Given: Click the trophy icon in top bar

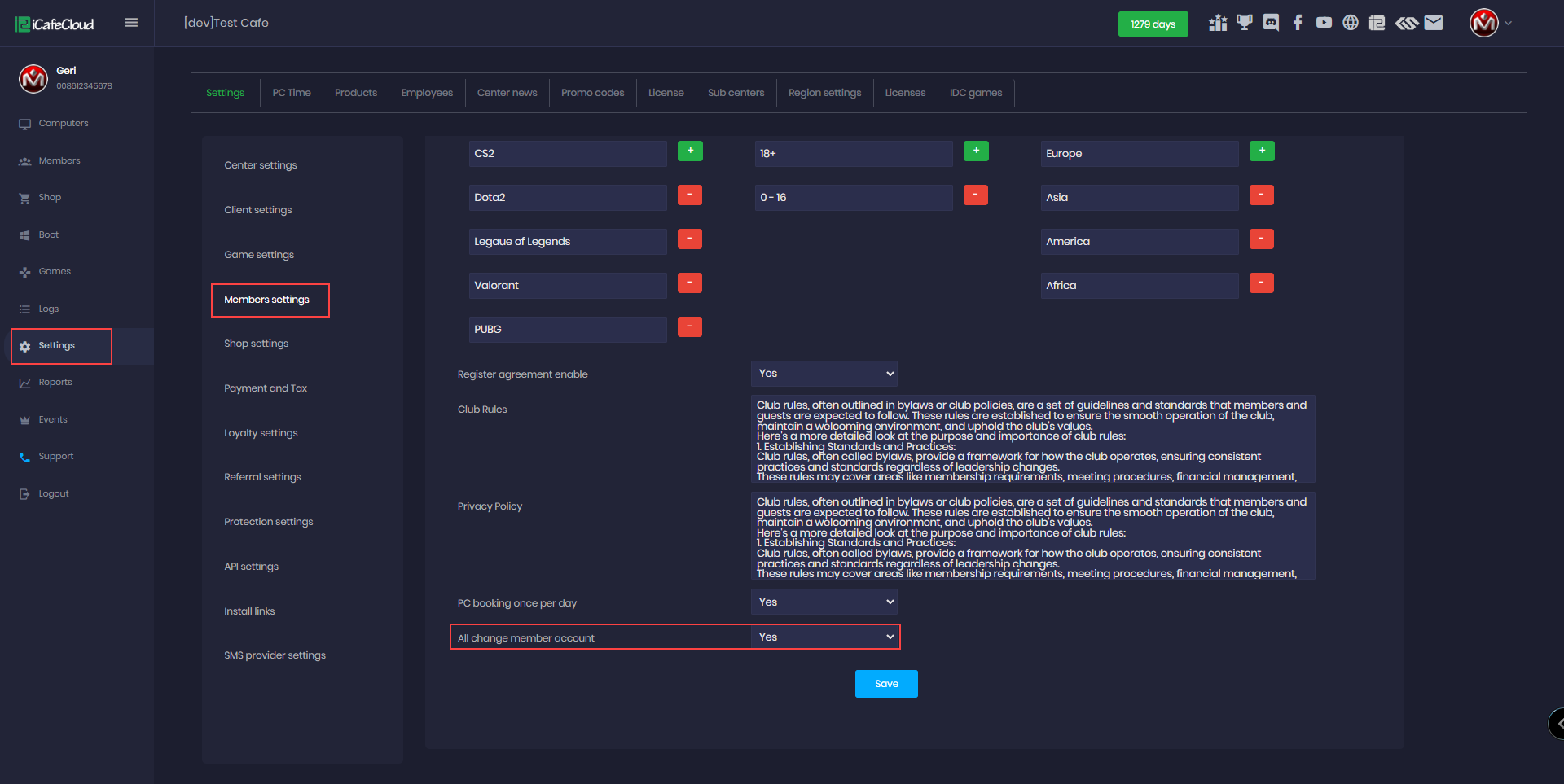Looking at the screenshot, I should point(1244,23).
